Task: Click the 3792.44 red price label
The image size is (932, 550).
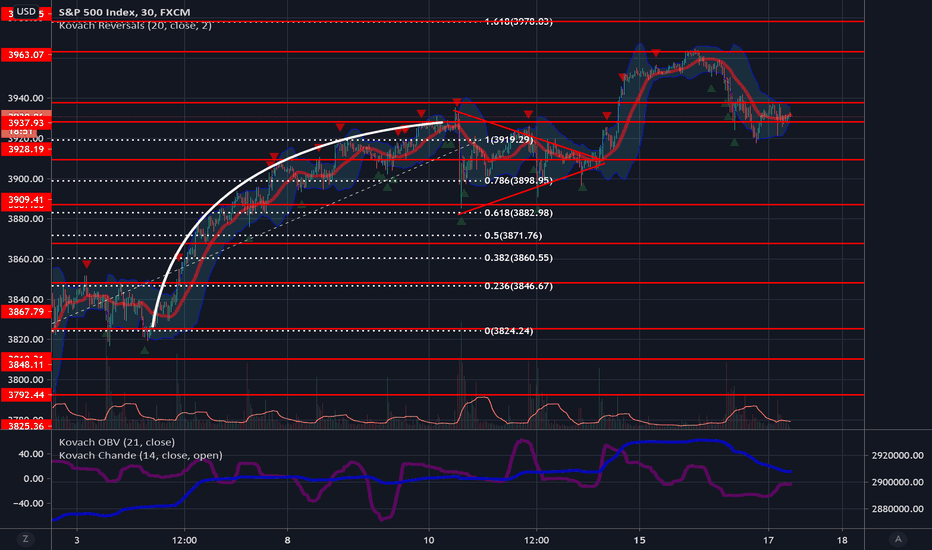Action: click(26, 395)
